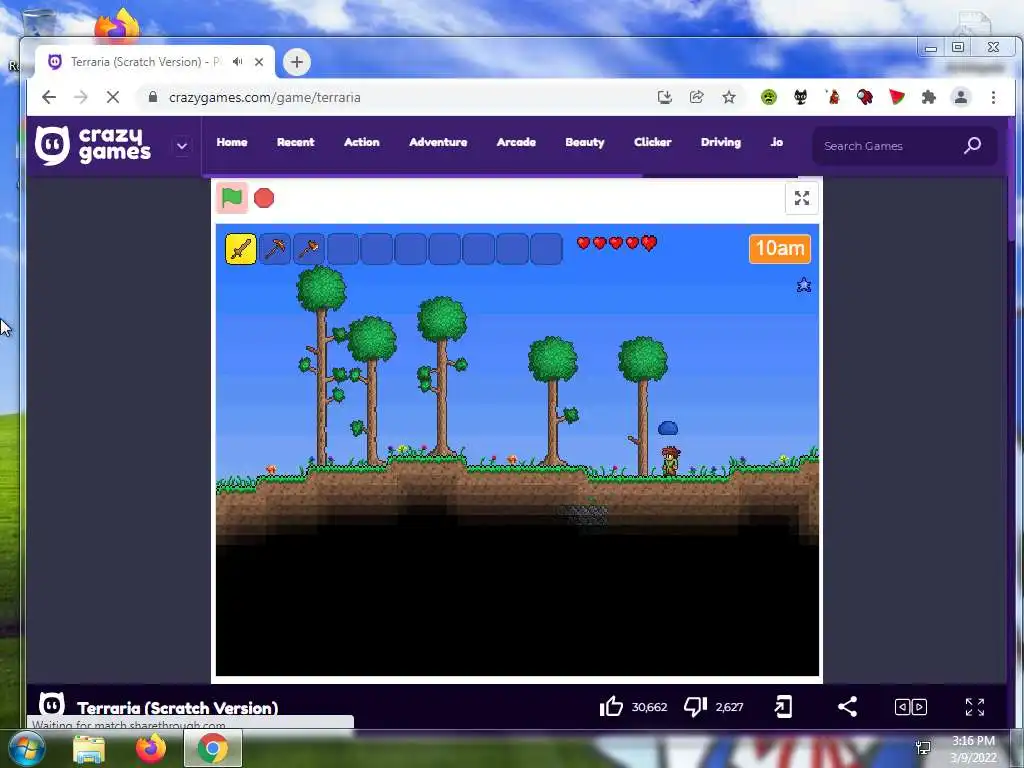1024x768 pixels.
Task: Click the Among Us crewmate extension icon
Action: point(865,97)
